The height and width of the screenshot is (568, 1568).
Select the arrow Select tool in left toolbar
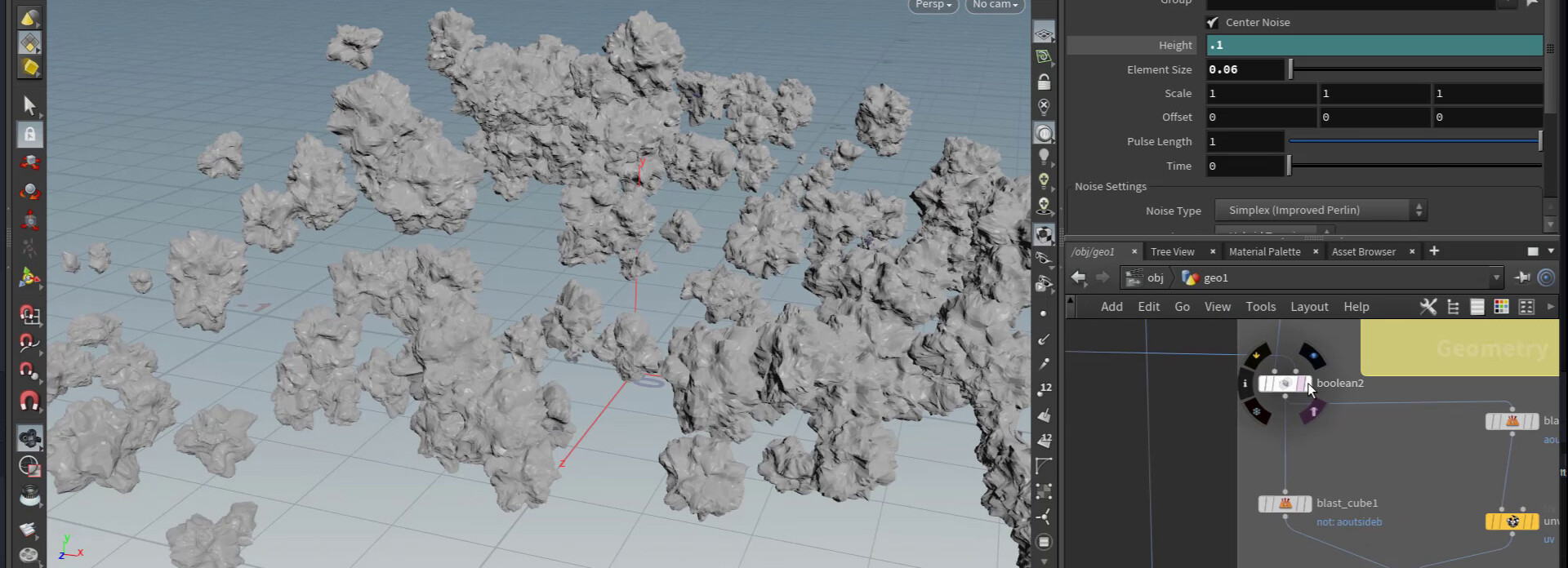(x=29, y=105)
